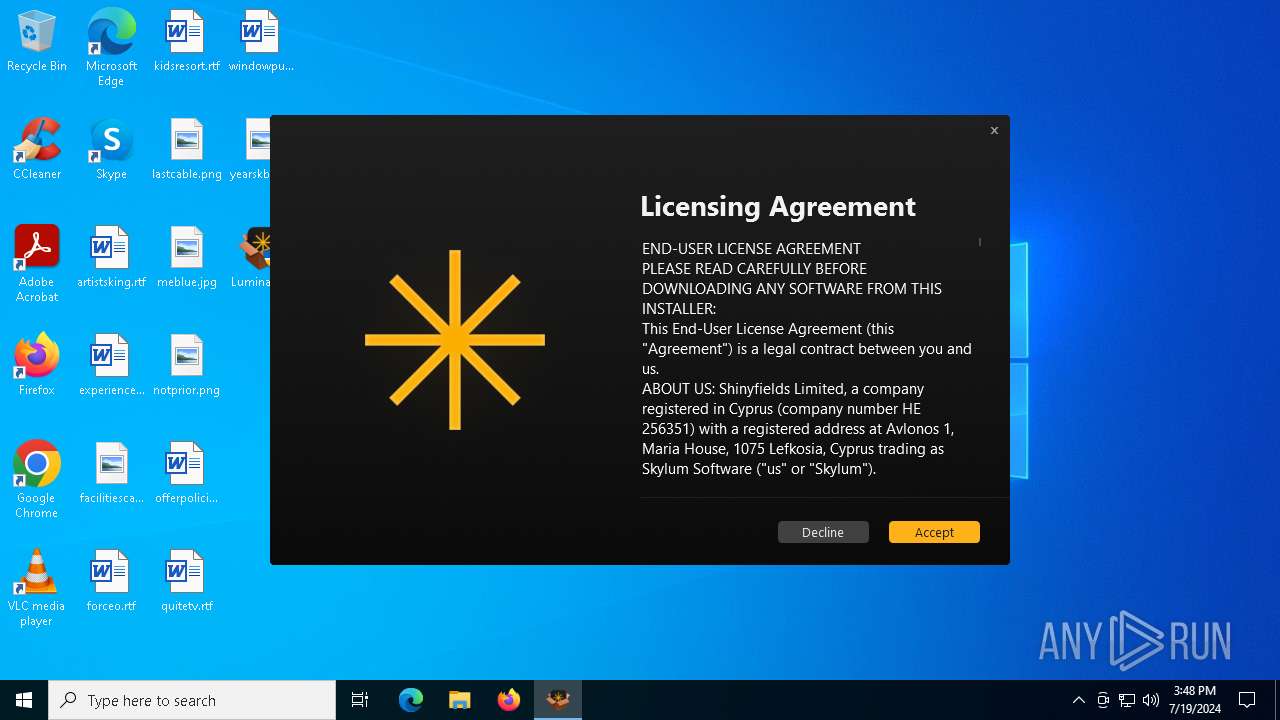The height and width of the screenshot is (720, 1280).
Task: Click the 'Licensing Agreement' heading
Action: click(778, 206)
